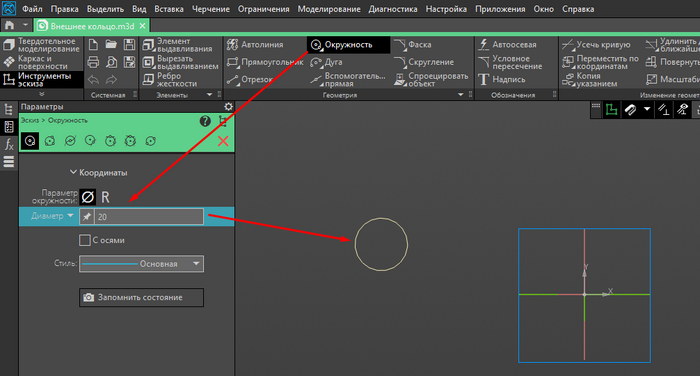The image size is (700, 376).
Task: Open help question mark in parameters header
Action: point(205,121)
